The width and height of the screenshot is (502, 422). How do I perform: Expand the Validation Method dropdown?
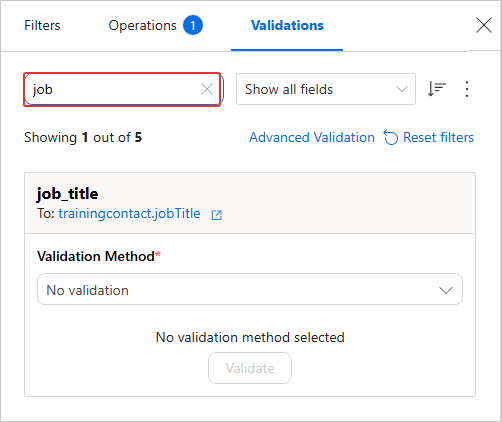[x=250, y=289]
